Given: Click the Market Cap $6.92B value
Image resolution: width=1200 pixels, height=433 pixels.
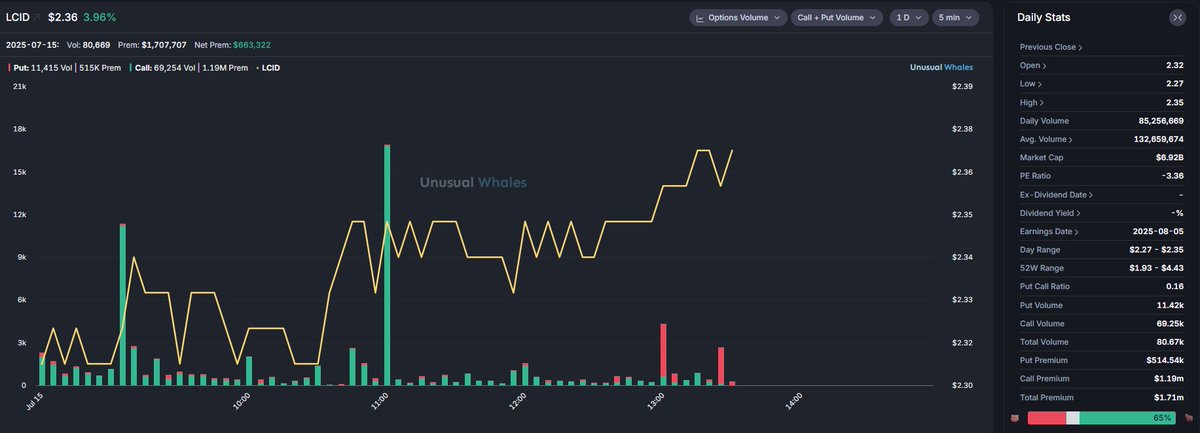Looking at the screenshot, I should (1170, 157).
